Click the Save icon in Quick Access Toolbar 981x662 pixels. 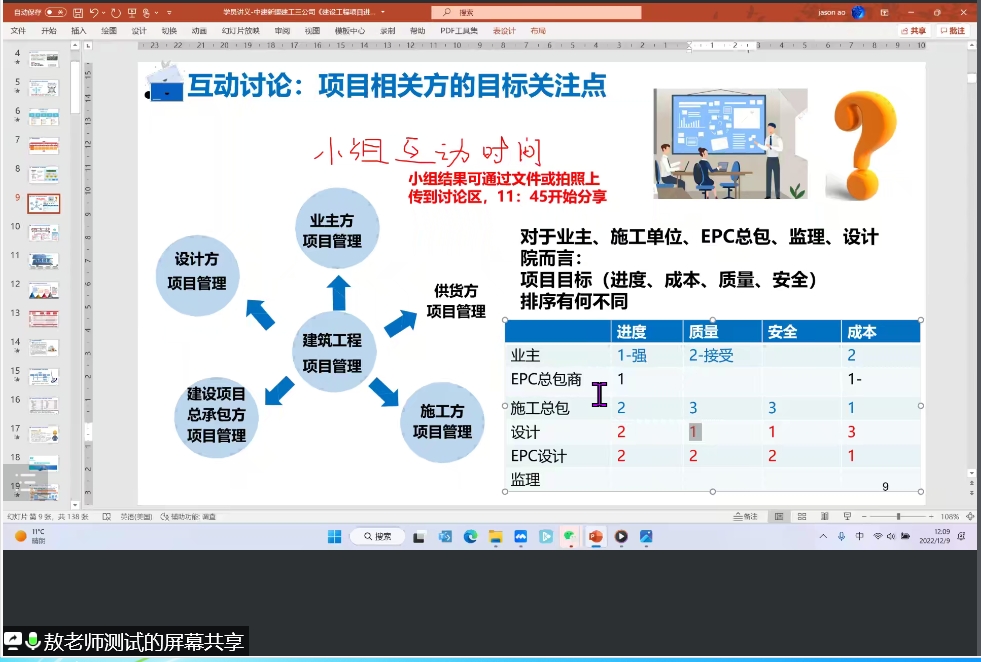(x=78, y=12)
